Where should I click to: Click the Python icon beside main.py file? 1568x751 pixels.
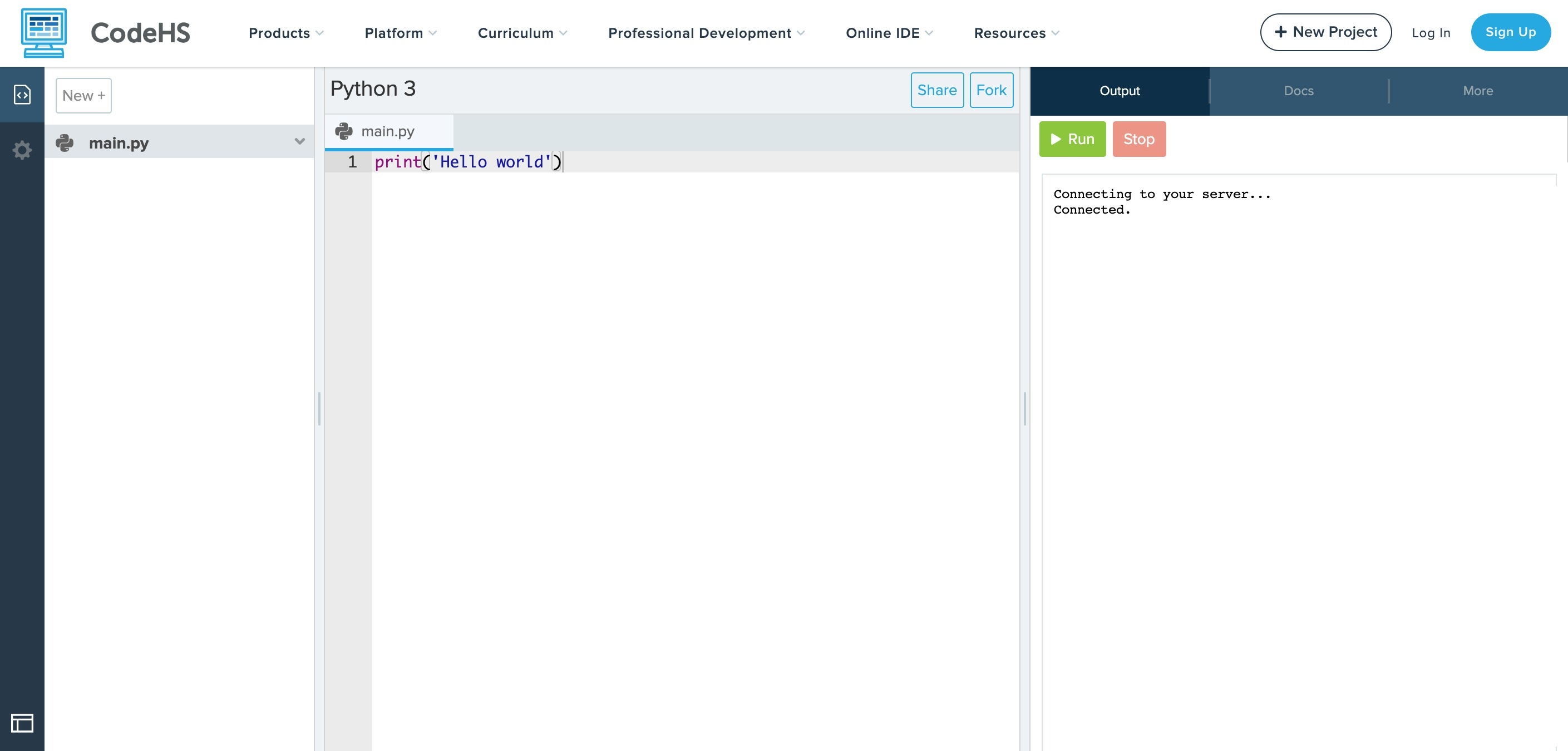tap(65, 143)
